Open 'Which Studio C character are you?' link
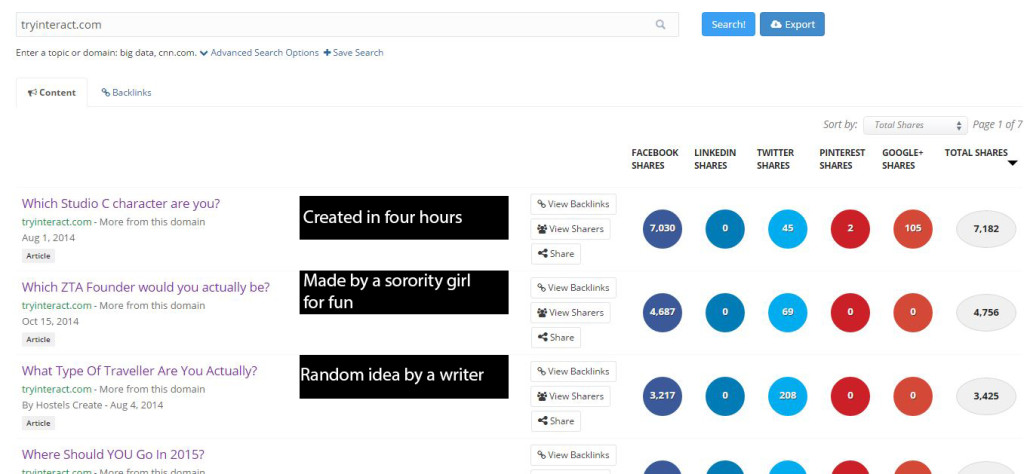Viewport: 1024px width, 474px height. click(x=121, y=203)
